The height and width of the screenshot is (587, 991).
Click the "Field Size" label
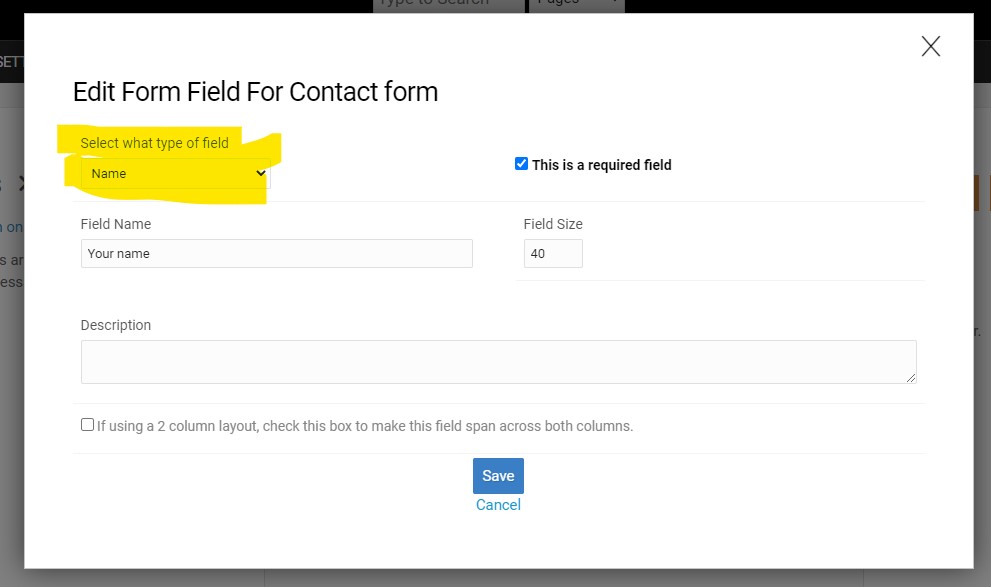(553, 224)
